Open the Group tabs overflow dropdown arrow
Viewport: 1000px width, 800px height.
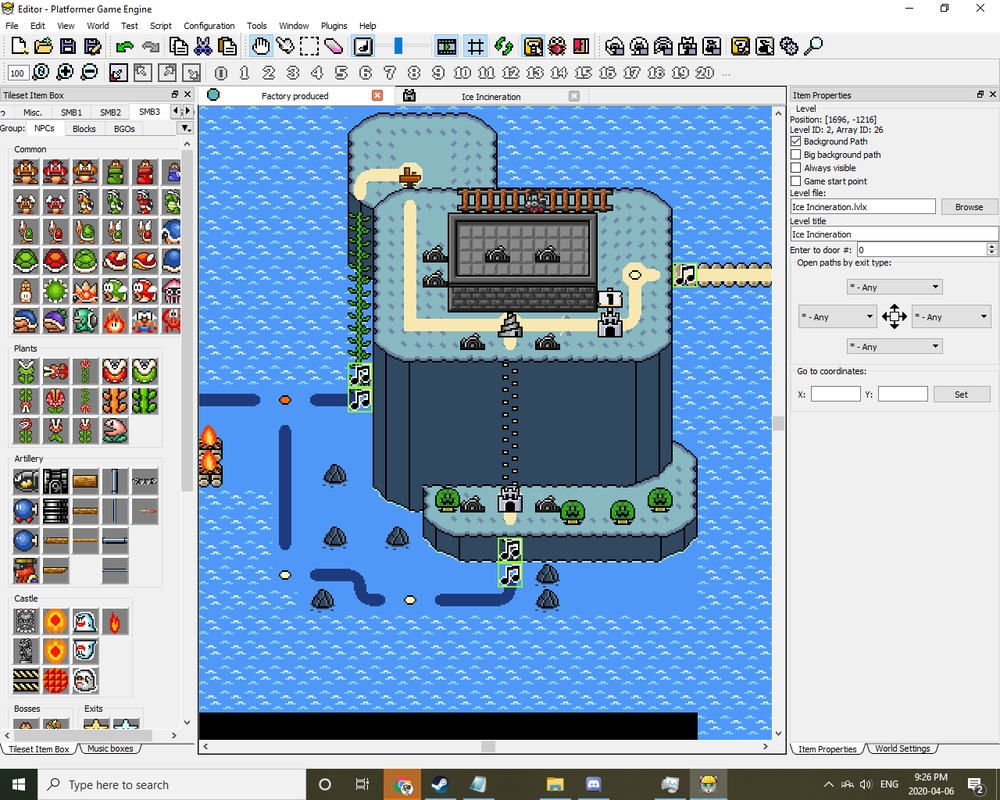(x=185, y=128)
